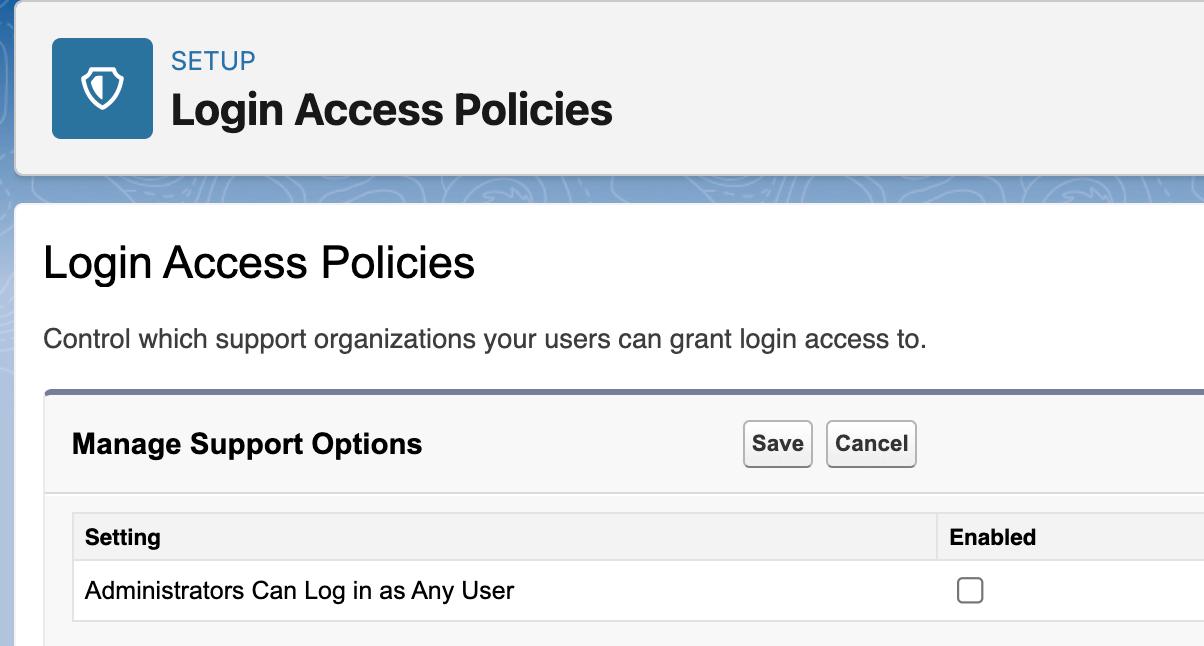This screenshot has height=646, width=1204.
Task: Cancel the Manage Support Options changes
Action: [871, 443]
